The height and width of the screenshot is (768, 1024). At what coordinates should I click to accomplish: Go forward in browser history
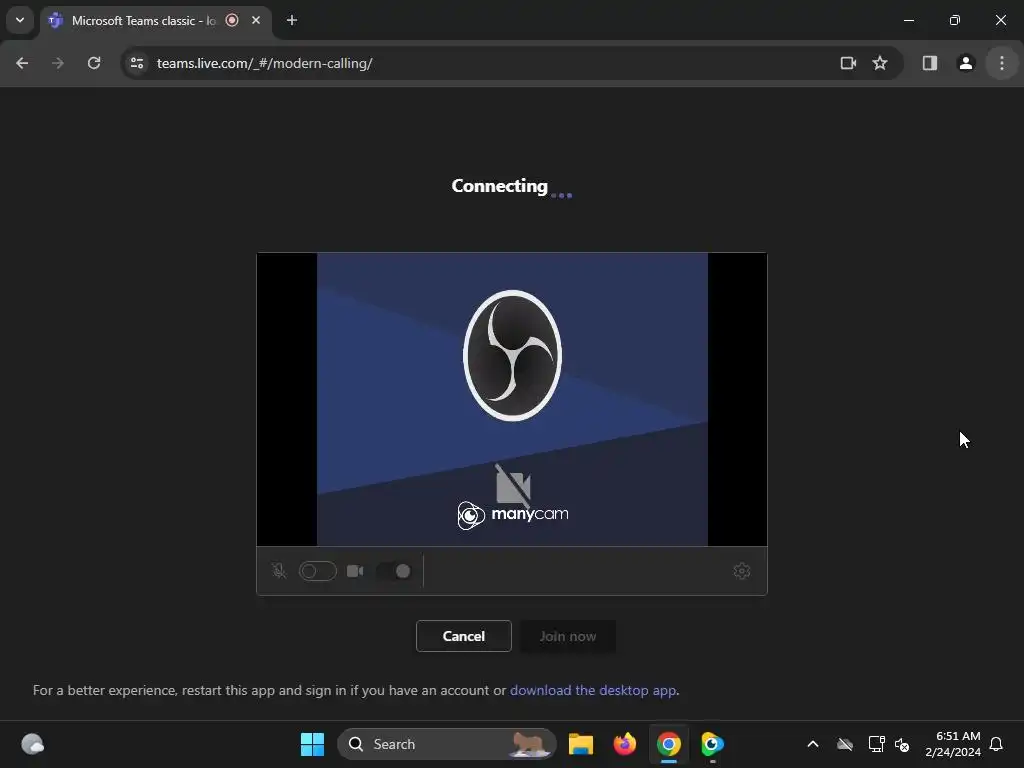pyautogui.click(x=58, y=63)
